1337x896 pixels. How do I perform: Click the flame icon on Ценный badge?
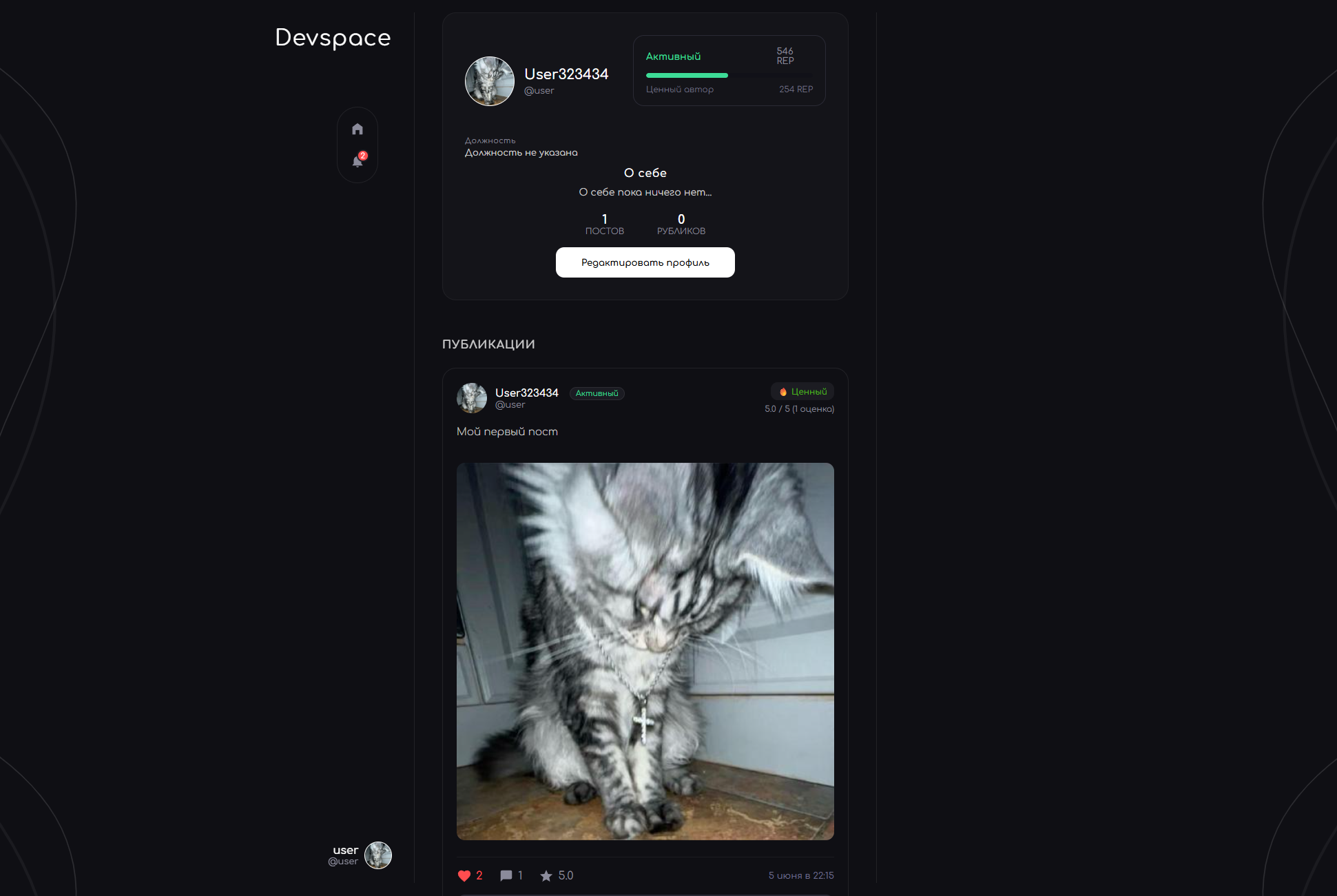click(x=783, y=391)
